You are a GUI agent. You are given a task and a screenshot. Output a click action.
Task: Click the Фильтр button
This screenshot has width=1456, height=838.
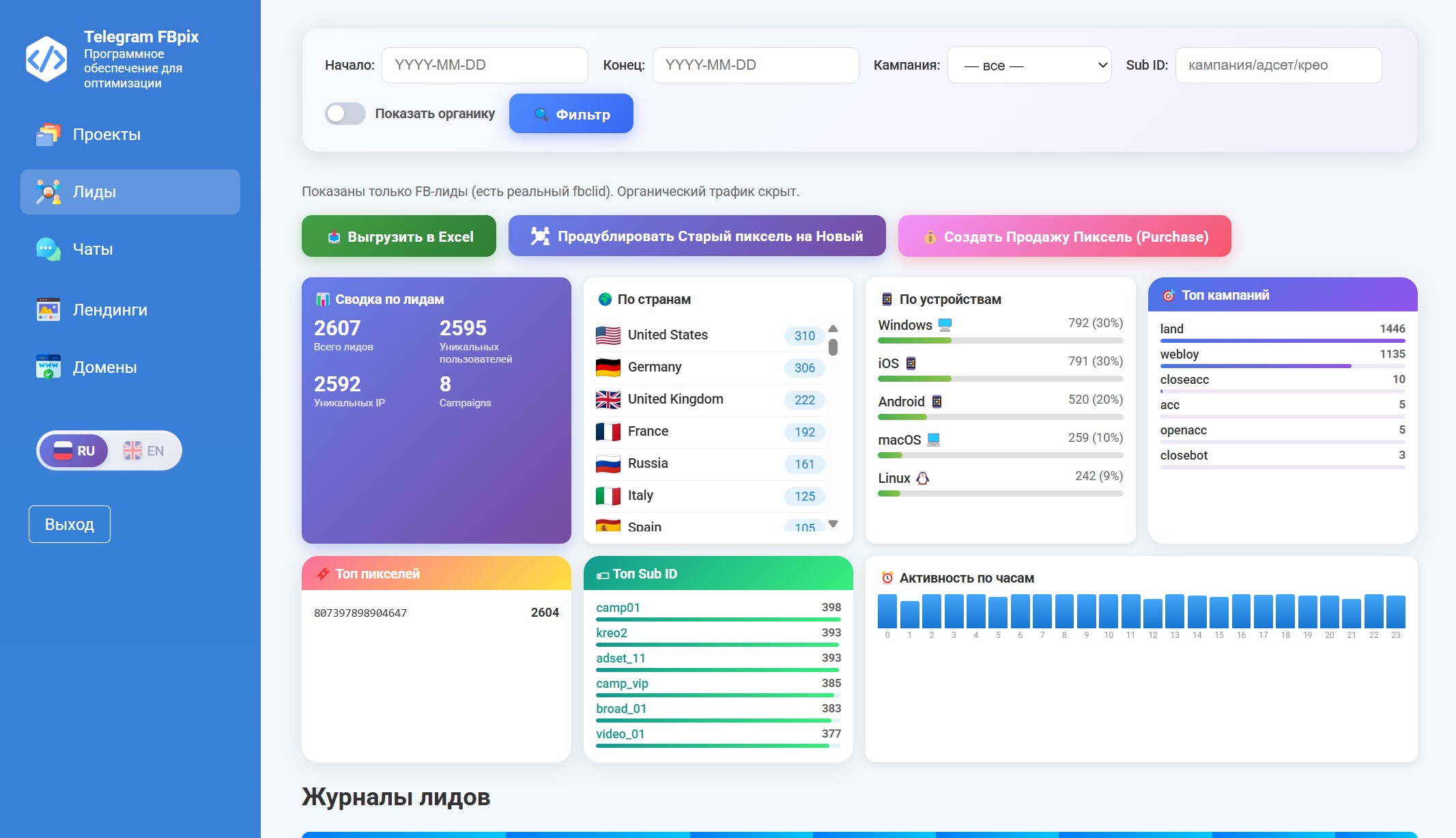pos(571,114)
